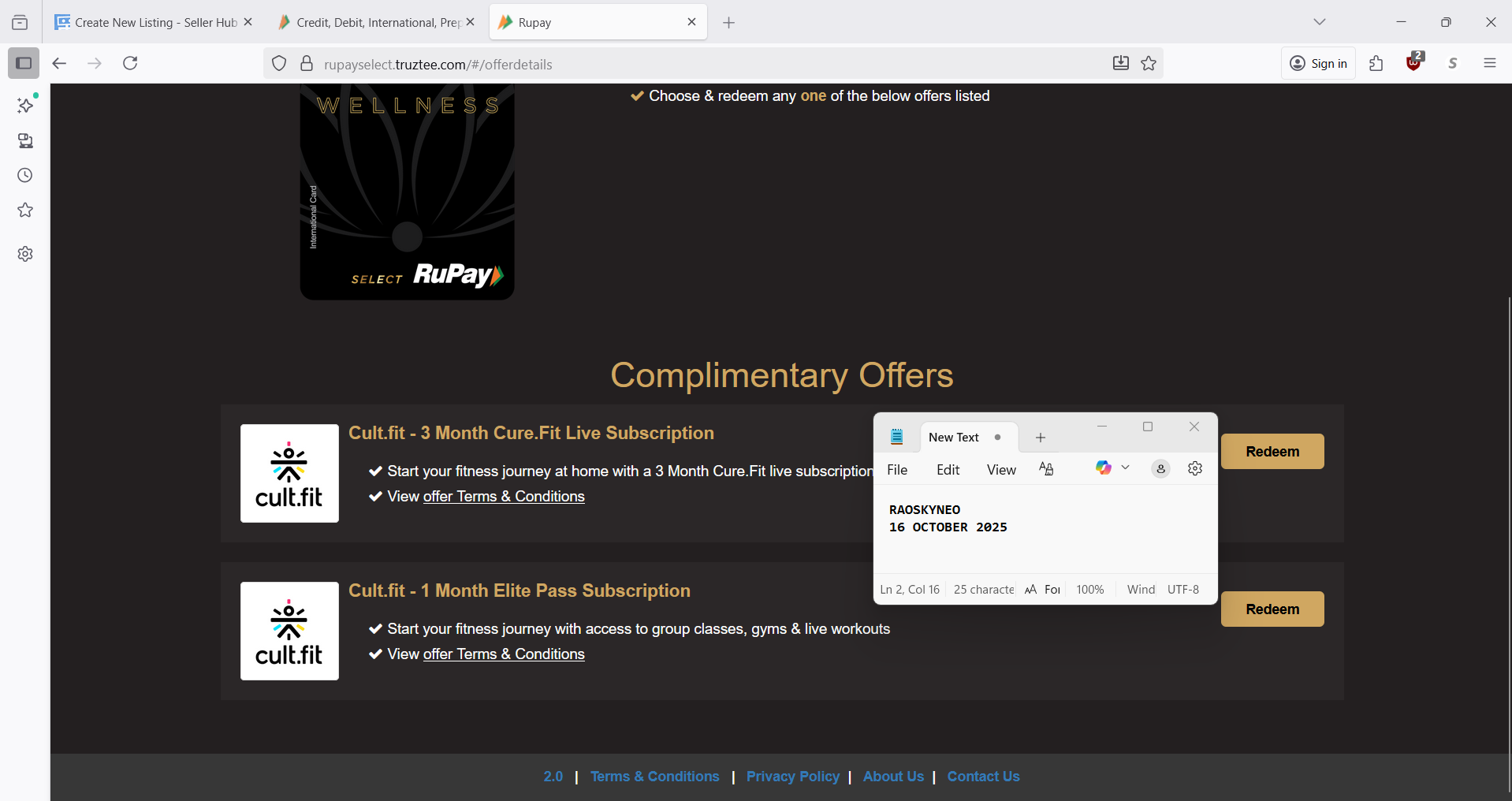Open the History clock icon in sidebar

coord(25,176)
